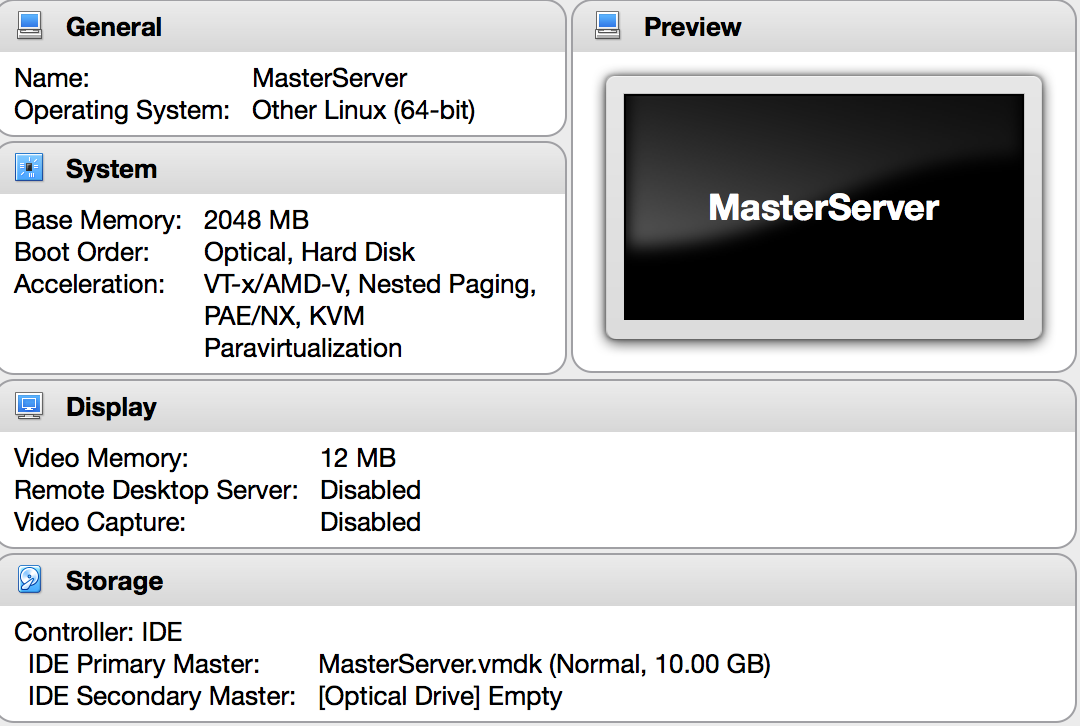The width and height of the screenshot is (1080, 726).
Task: Click the General section computer icon
Action: pyautogui.click(x=29, y=26)
